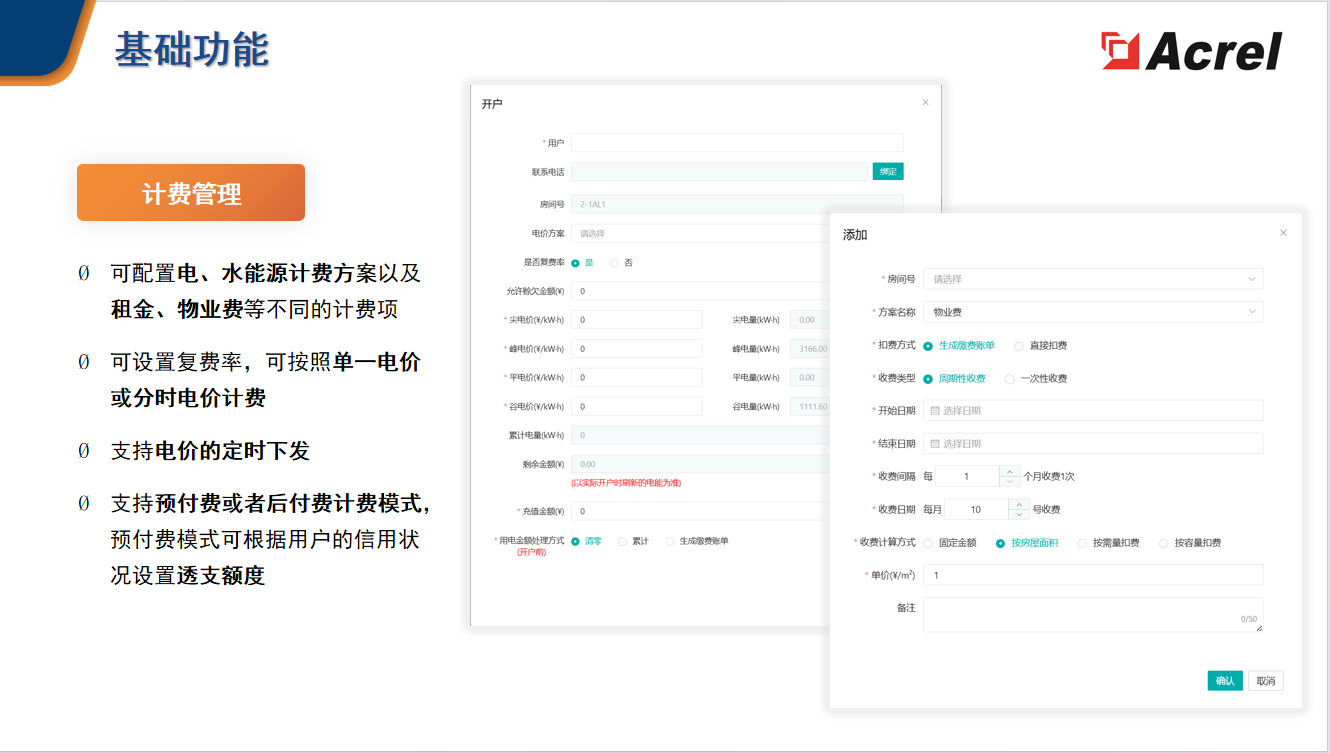Close the 添加 dialog
Image resolution: width=1330 pixels, height=753 pixels.
coord(1283,232)
